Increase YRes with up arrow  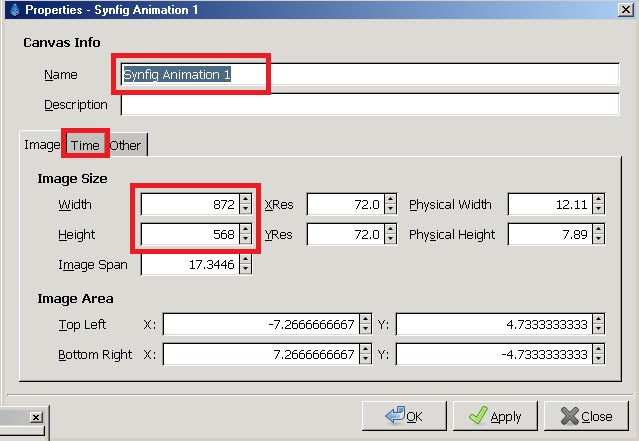[x=390, y=229]
